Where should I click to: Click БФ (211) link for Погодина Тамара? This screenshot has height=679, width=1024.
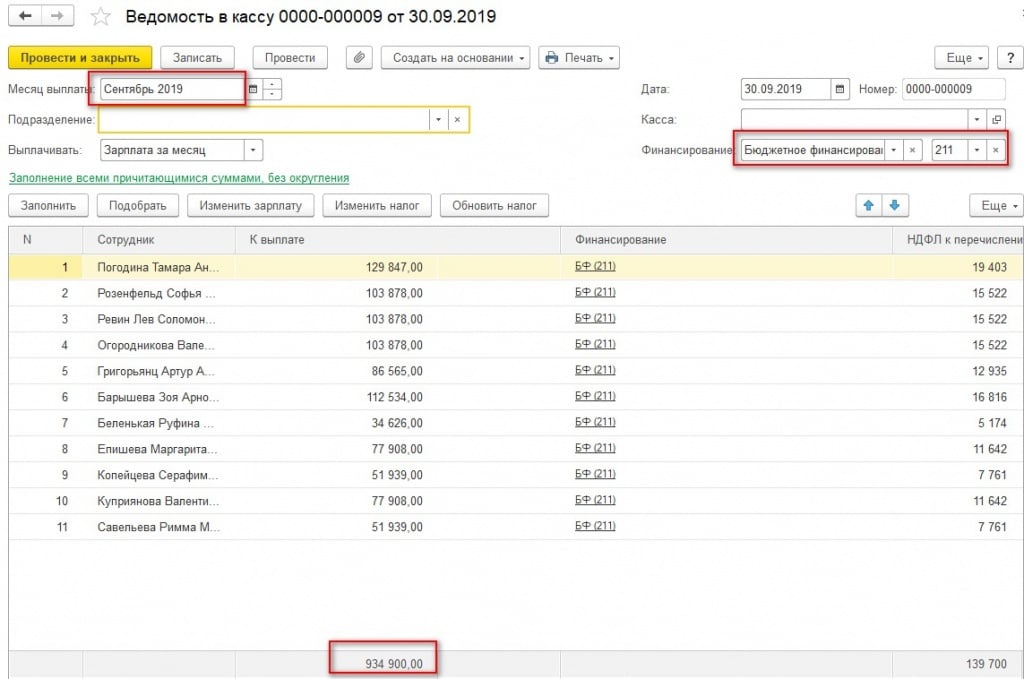pos(595,266)
